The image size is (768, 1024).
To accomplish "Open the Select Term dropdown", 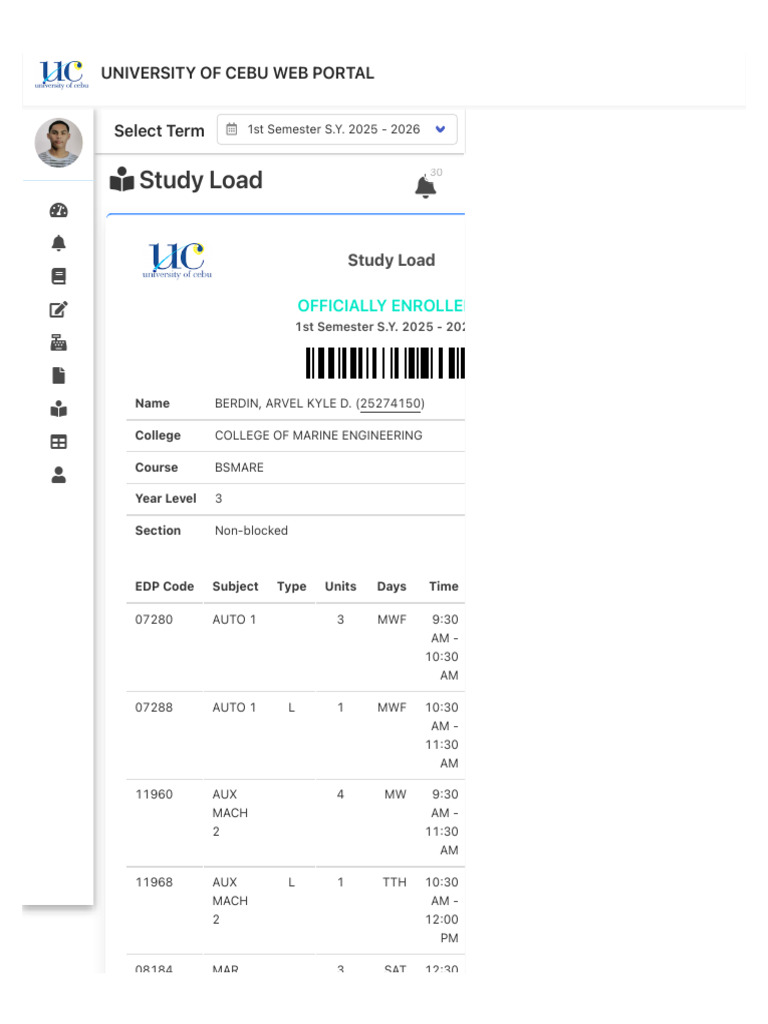I will (x=337, y=129).
